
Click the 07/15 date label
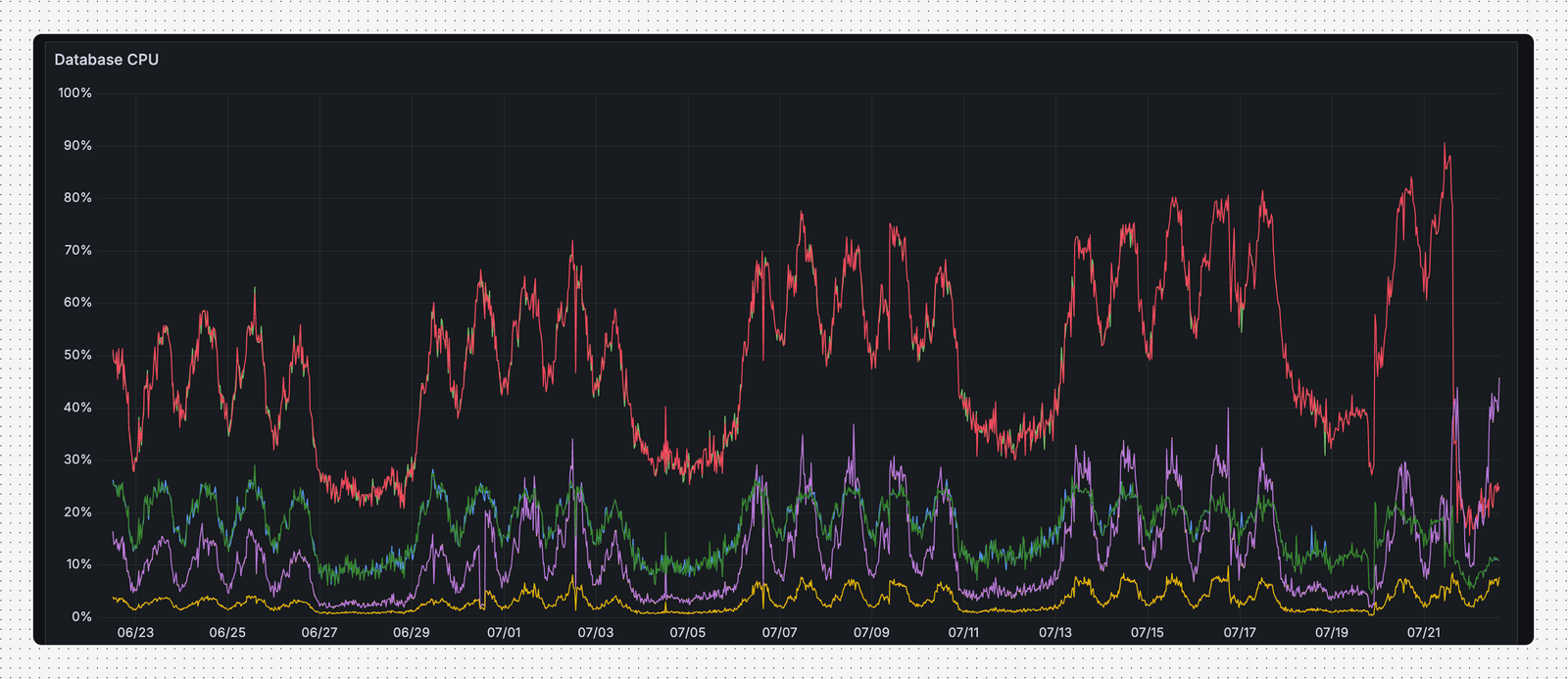pos(1148,633)
